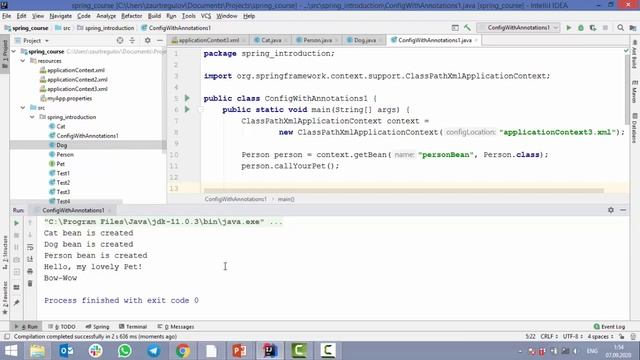Click the spring_introduction breadcrumb in navigation bar

[109, 28]
